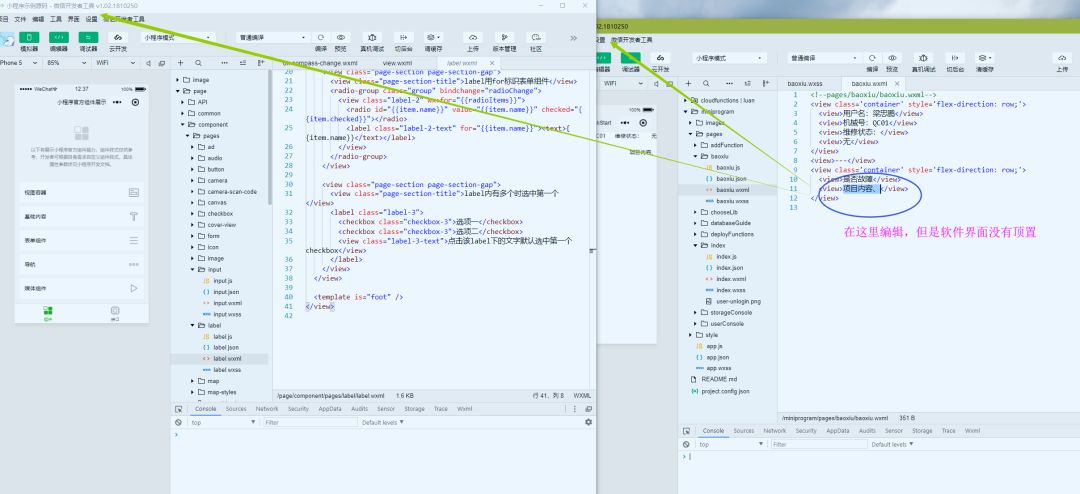Switch to Network tab in left devtools
This screenshot has width=1080, height=494.
click(x=267, y=409)
